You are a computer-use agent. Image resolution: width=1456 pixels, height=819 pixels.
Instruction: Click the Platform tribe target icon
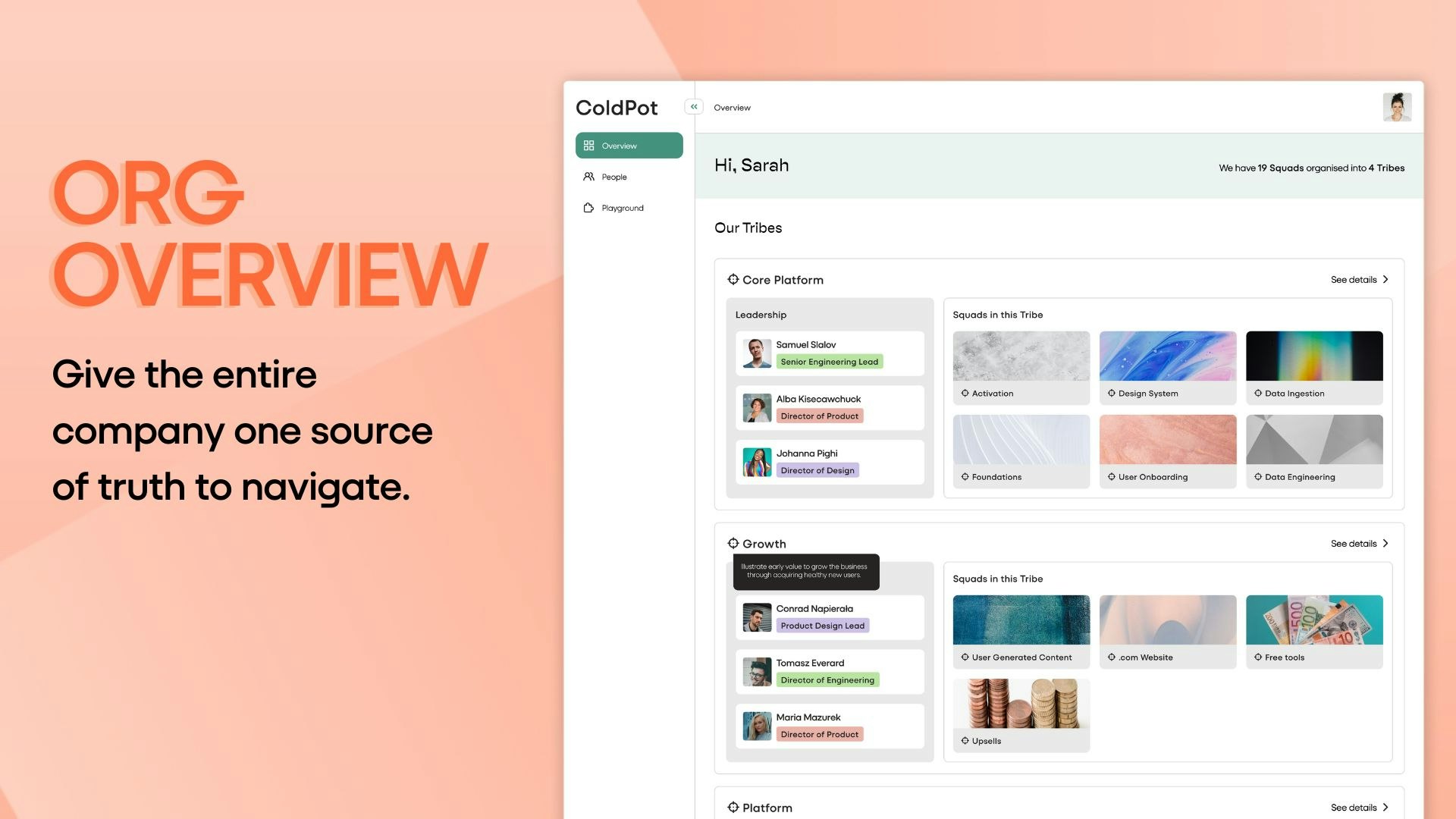[733, 807]
